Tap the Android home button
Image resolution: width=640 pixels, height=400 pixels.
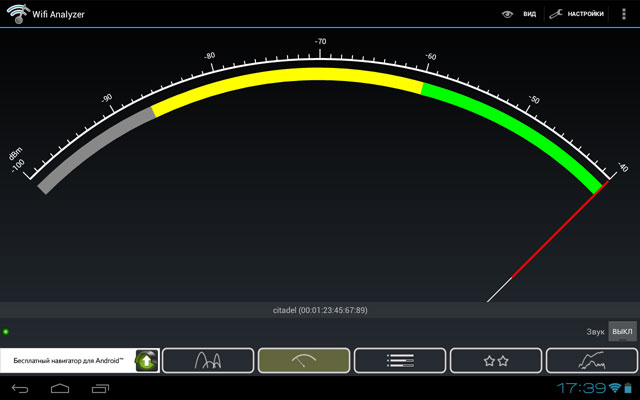point(60,388)
